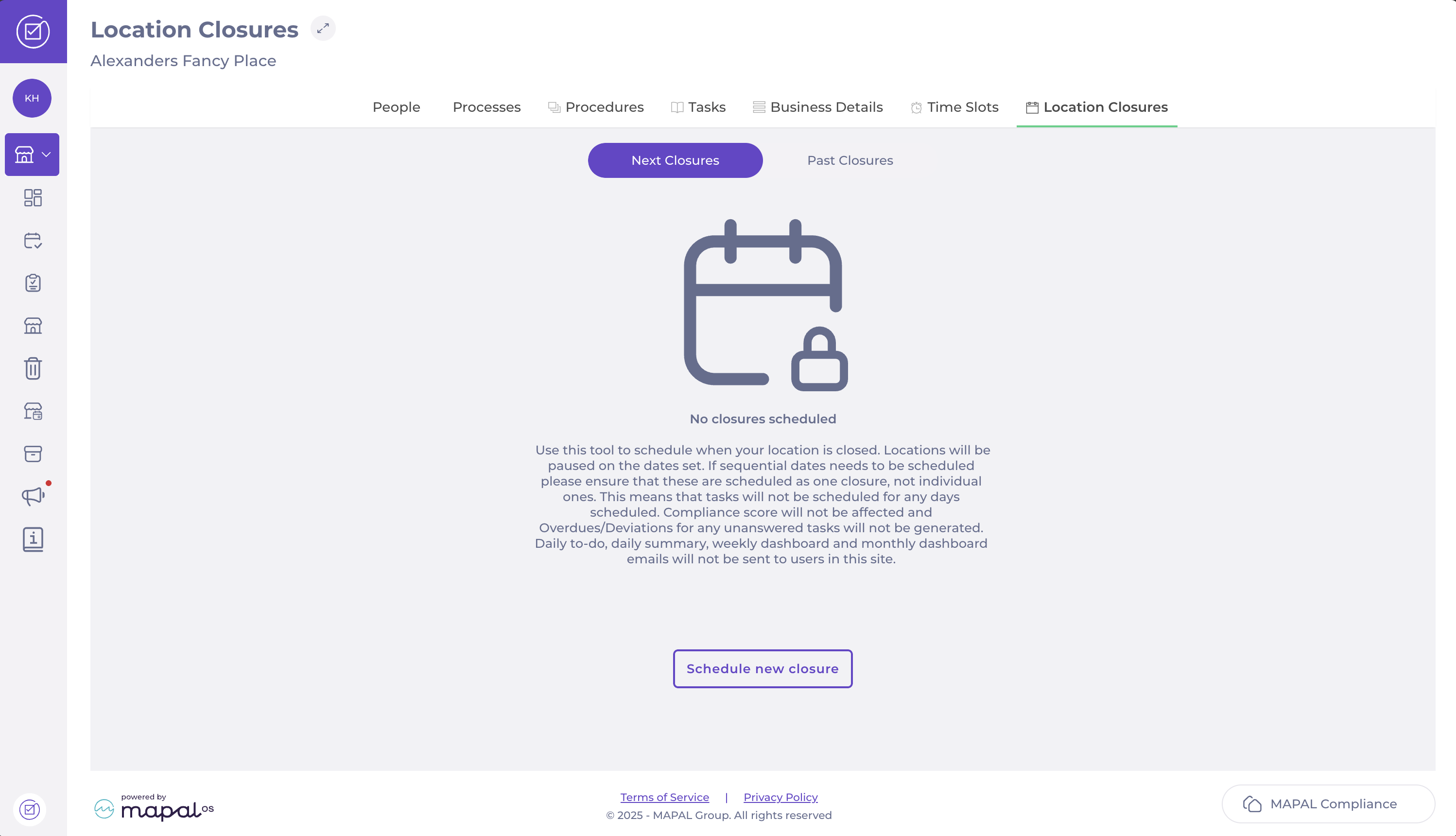Image resolution: width=1456 pixels, height=836 pixels.
Task: Click the expand arrows next to page title
Action: point(323,28)
